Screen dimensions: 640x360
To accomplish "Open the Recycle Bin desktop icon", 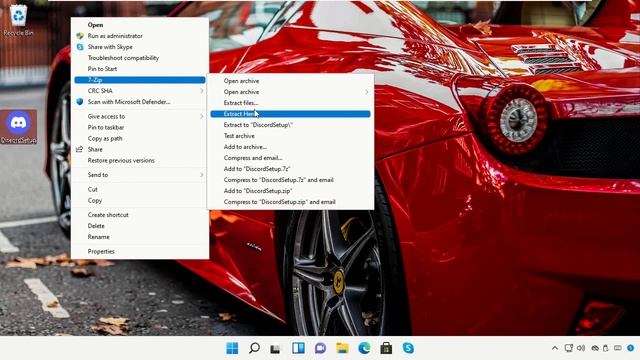I will [18, 20].
